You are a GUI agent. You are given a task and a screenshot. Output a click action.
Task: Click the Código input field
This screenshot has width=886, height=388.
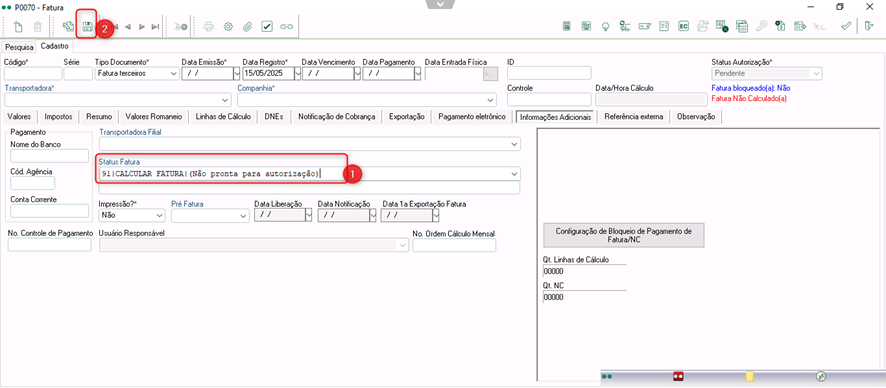click(33, 74)
